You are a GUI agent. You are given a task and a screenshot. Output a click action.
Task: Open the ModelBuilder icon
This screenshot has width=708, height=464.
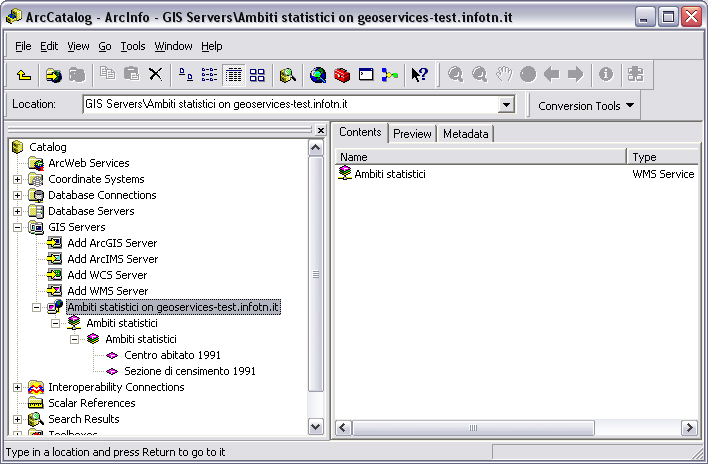pos(390,74)
